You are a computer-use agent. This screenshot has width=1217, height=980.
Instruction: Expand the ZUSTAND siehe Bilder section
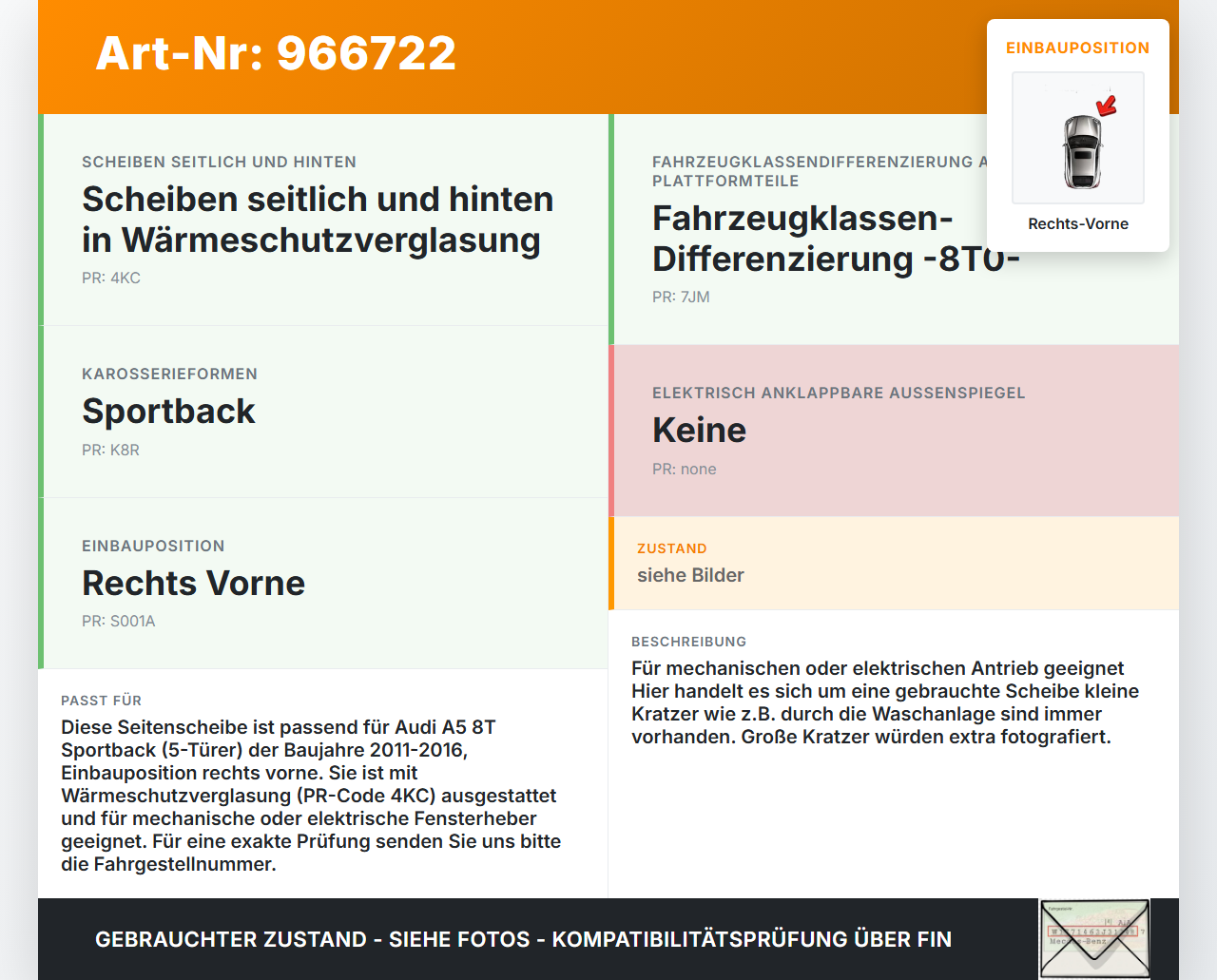894,561
